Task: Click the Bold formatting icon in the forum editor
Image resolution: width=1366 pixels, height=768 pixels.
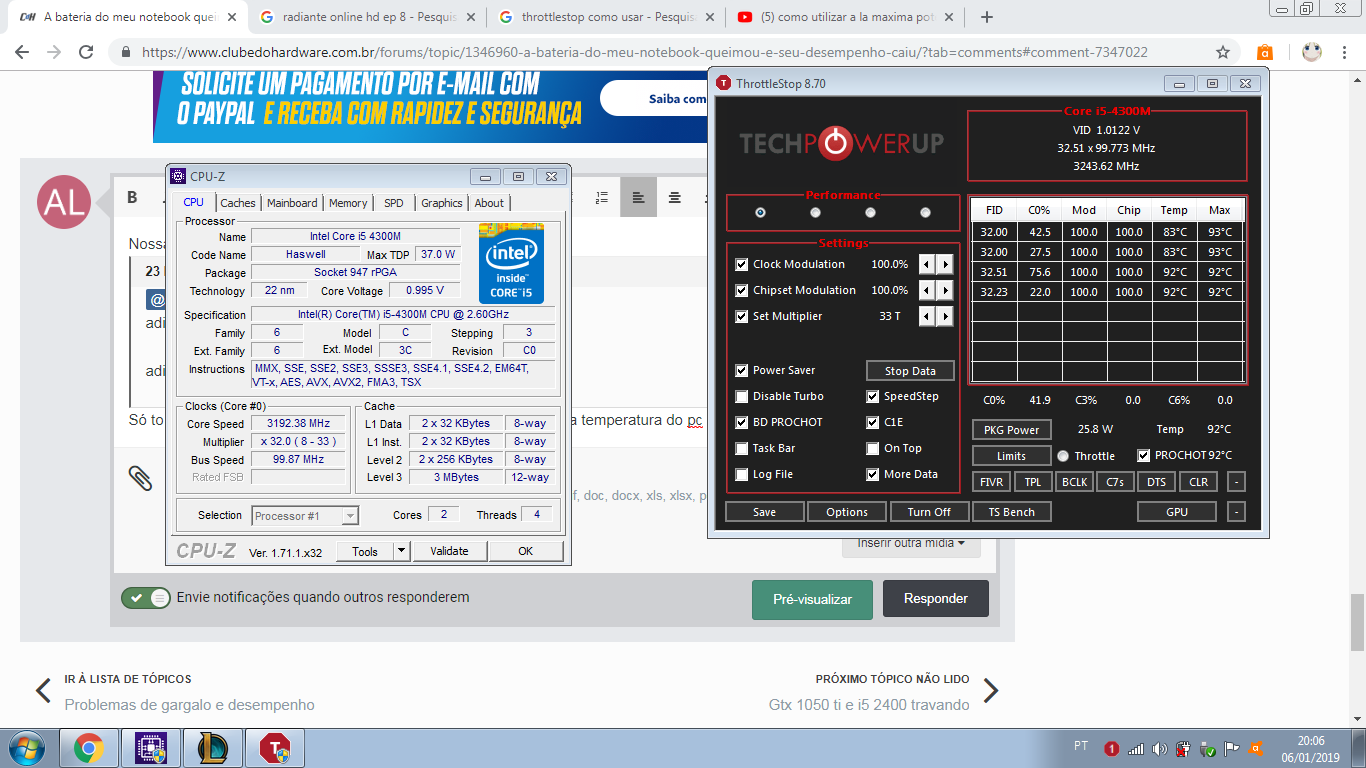Action: tap(132, 197)
